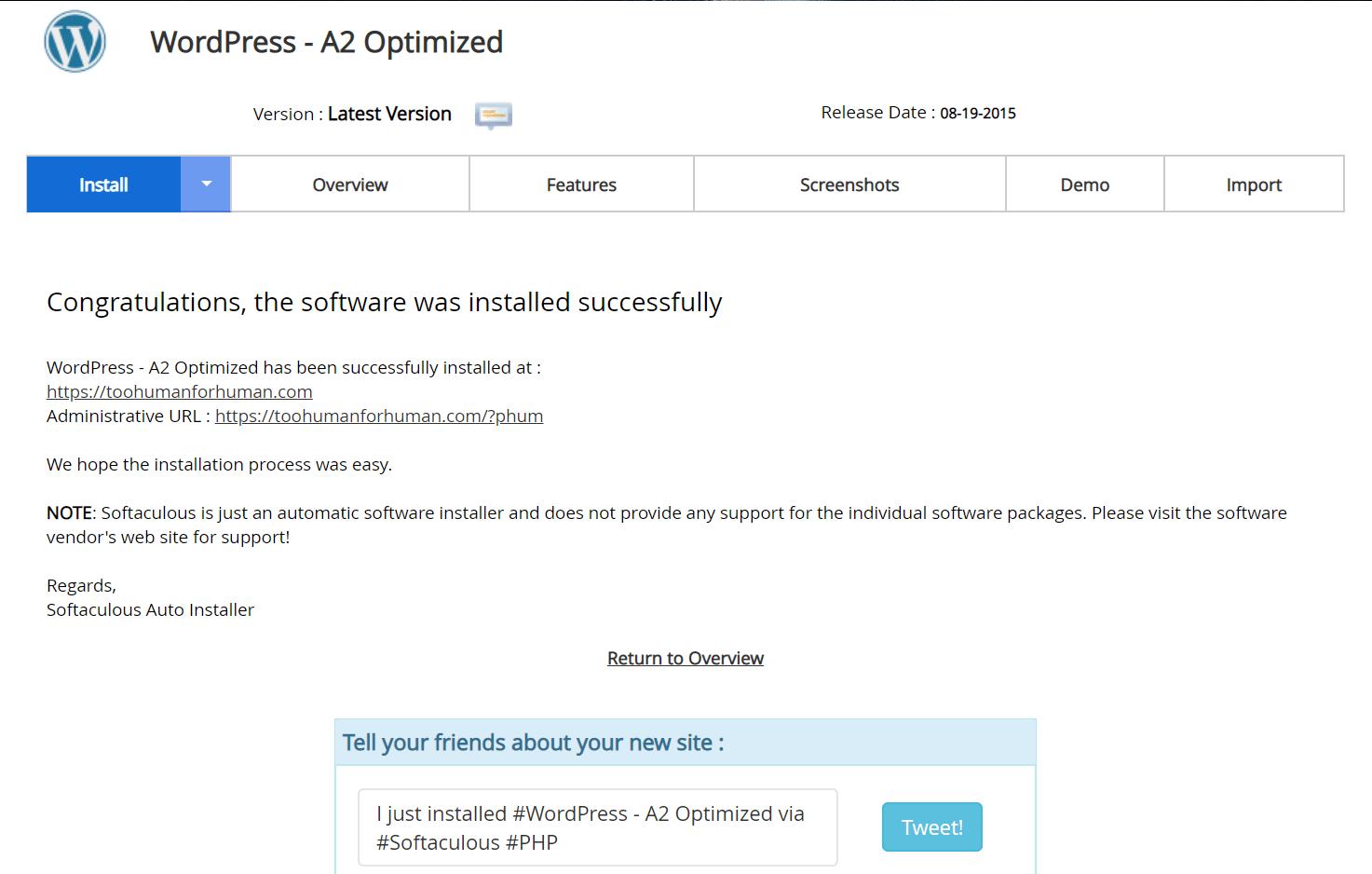The width and height of the screenshot is (1372, 874).
Task: Open the Administrative URL link
Action: coord(379,417)
